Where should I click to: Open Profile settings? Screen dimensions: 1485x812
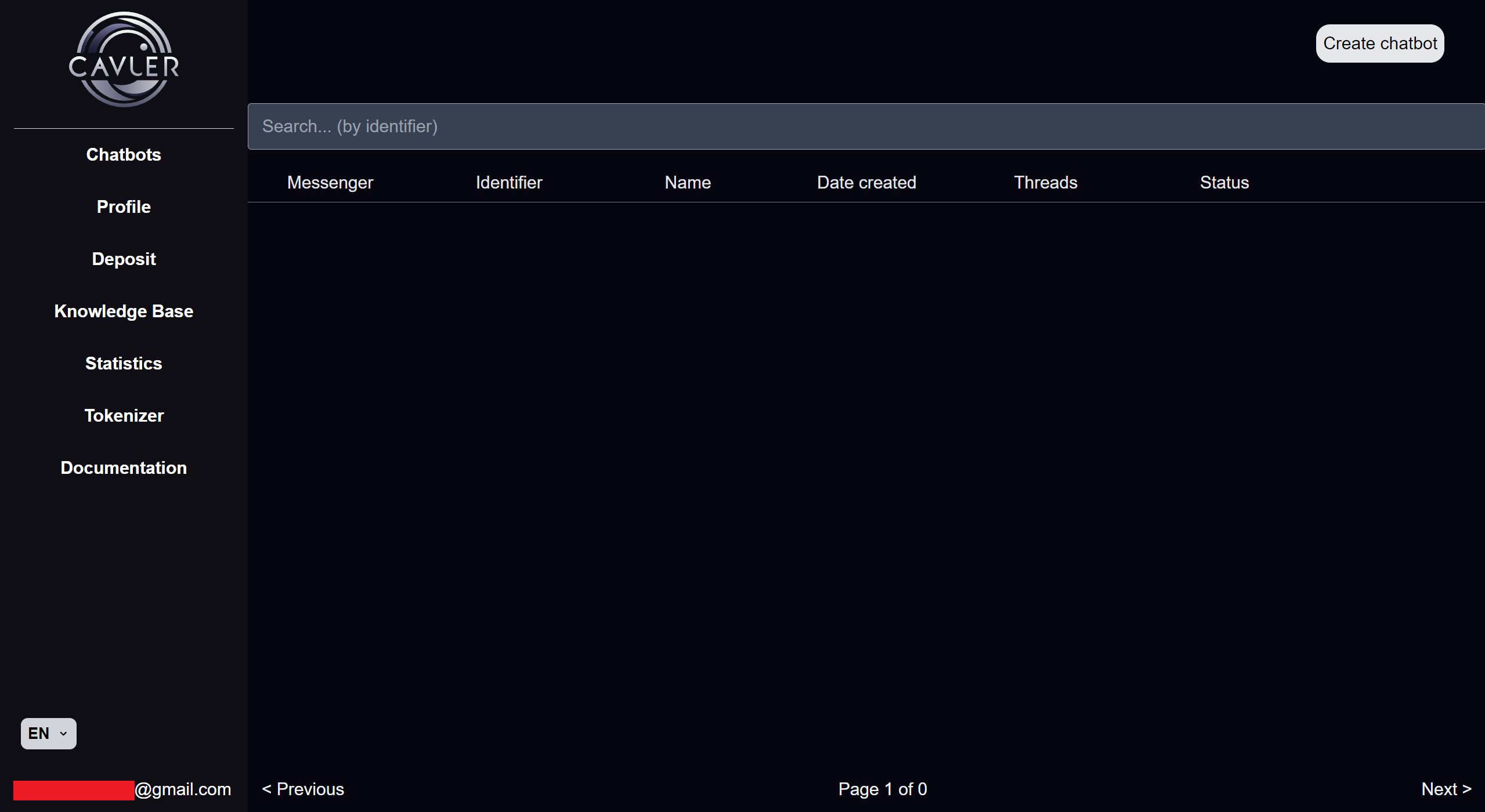[123, 207]
